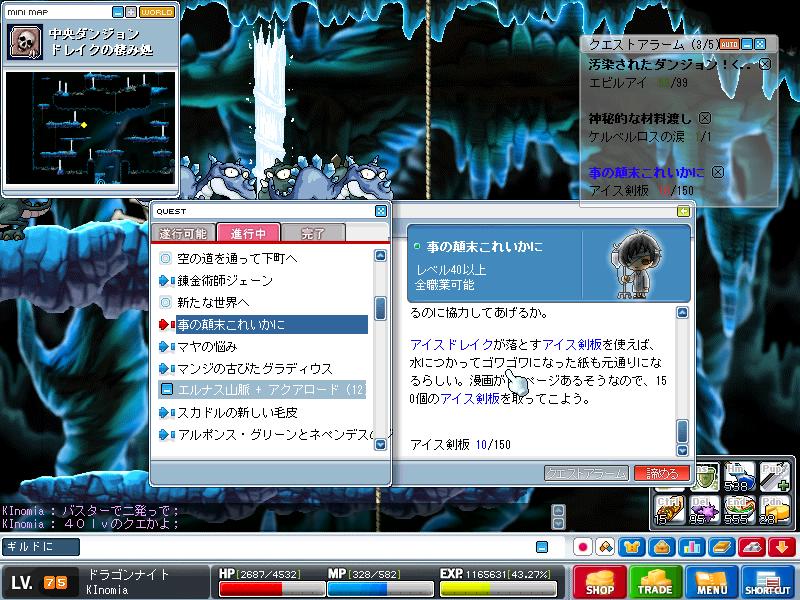Toggle the chat window minimize button
The width and height of the screenshot is (800, 600).
point(542,547)
